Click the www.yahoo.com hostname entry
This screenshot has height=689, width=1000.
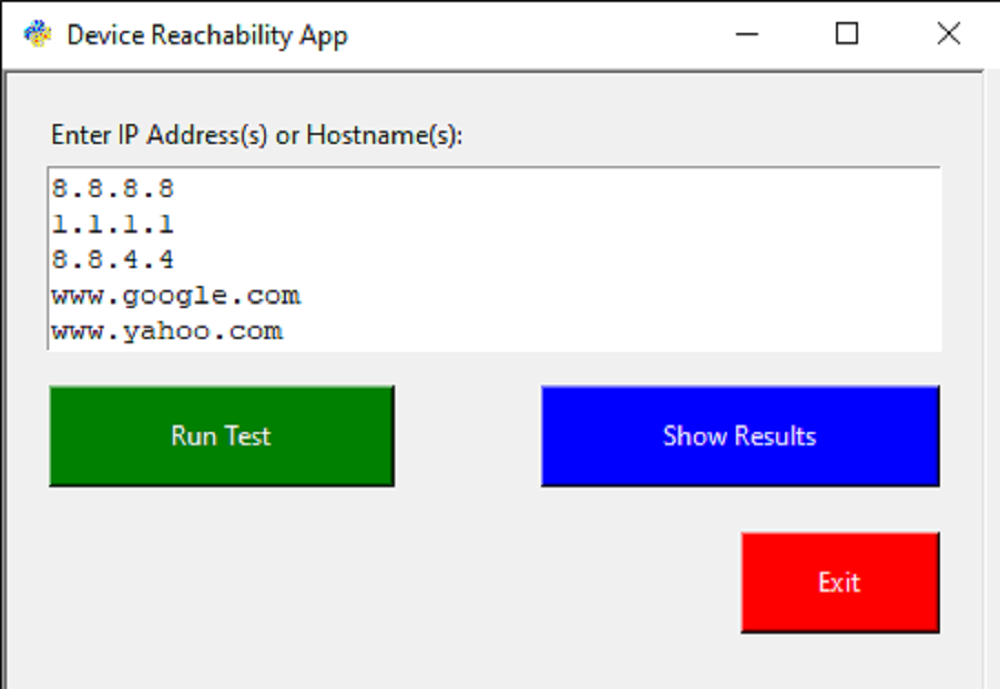pyautogui.click(x=167, y=331)
